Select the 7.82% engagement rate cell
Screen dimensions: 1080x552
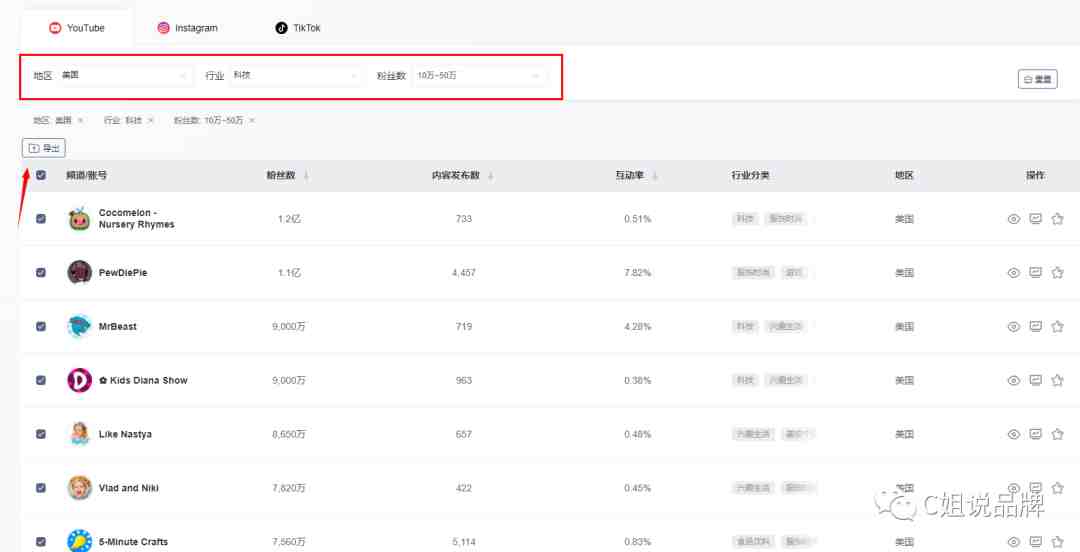pos(637,273)
